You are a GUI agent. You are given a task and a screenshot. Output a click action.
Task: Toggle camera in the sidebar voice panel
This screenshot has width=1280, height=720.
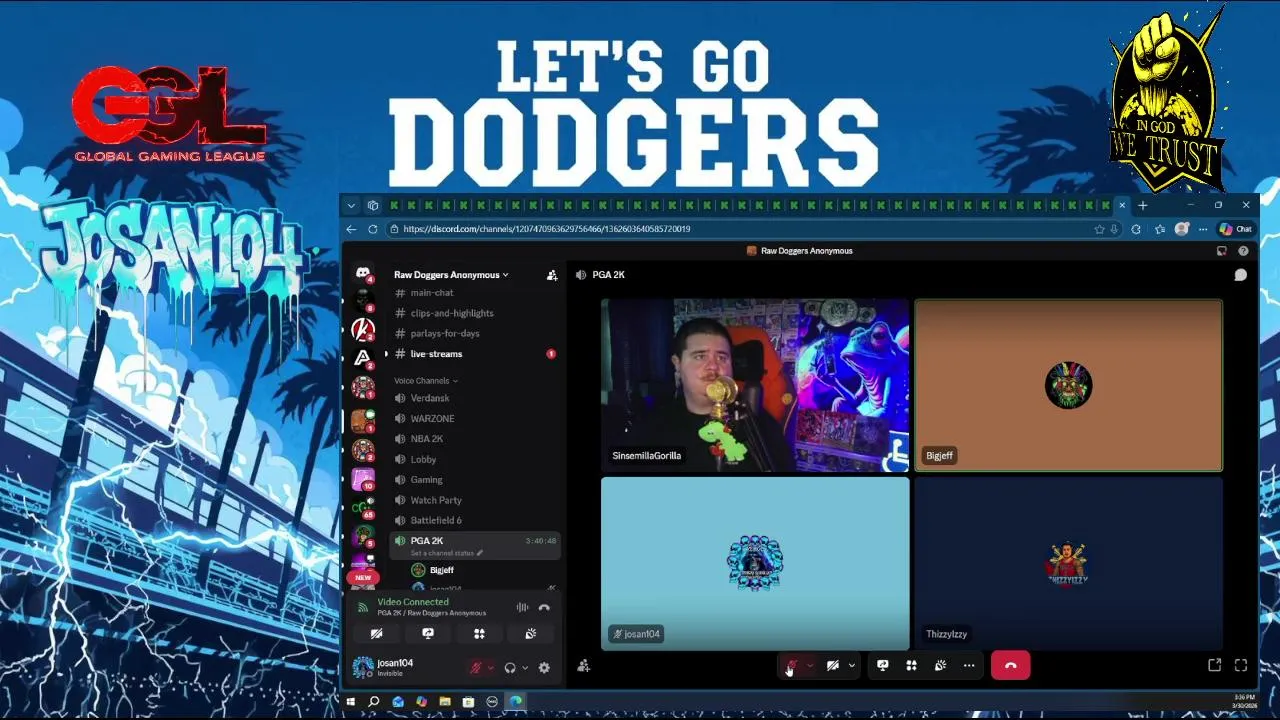pos(377,633)
